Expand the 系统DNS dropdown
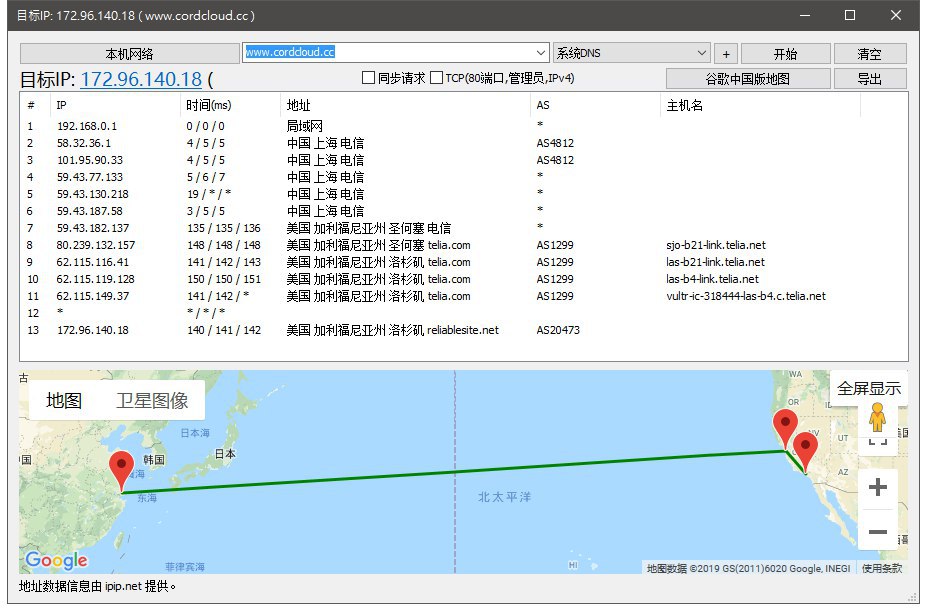 pos(701,53)
